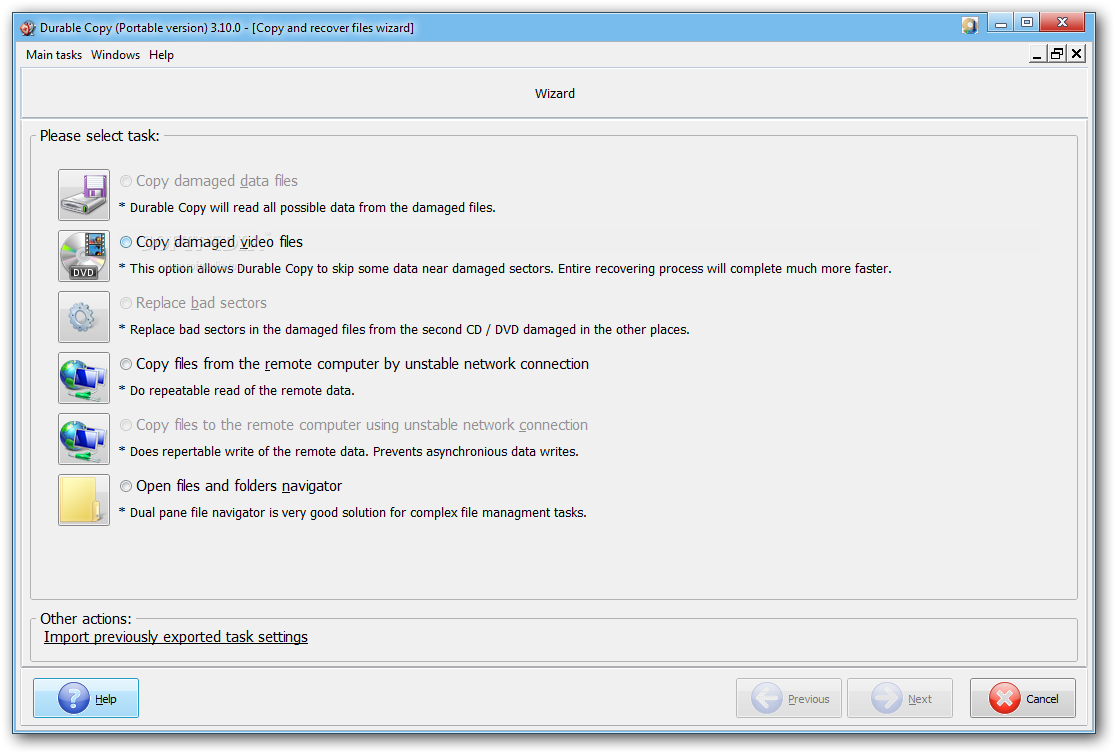
Task: Click the network icon beside Copy files from remote computer
Action: [x=84, y=378]
